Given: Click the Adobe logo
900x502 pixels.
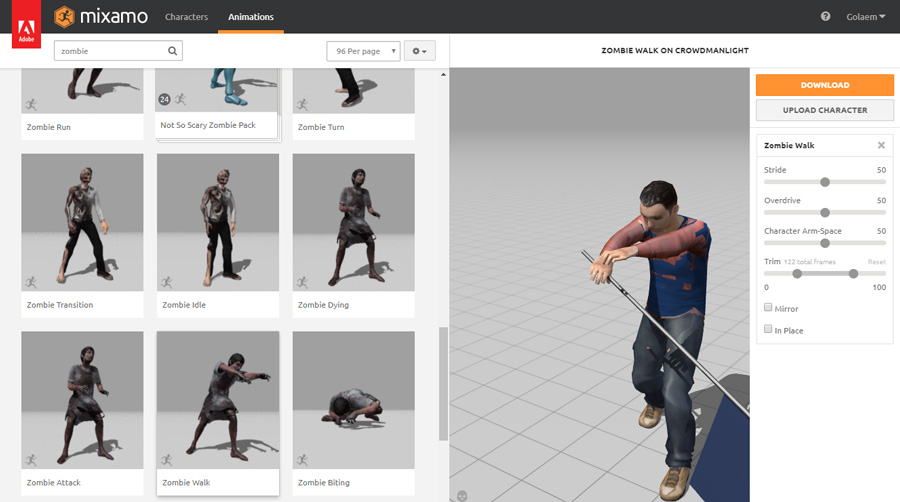Looking at the screenshot, I should coord(26,24).
